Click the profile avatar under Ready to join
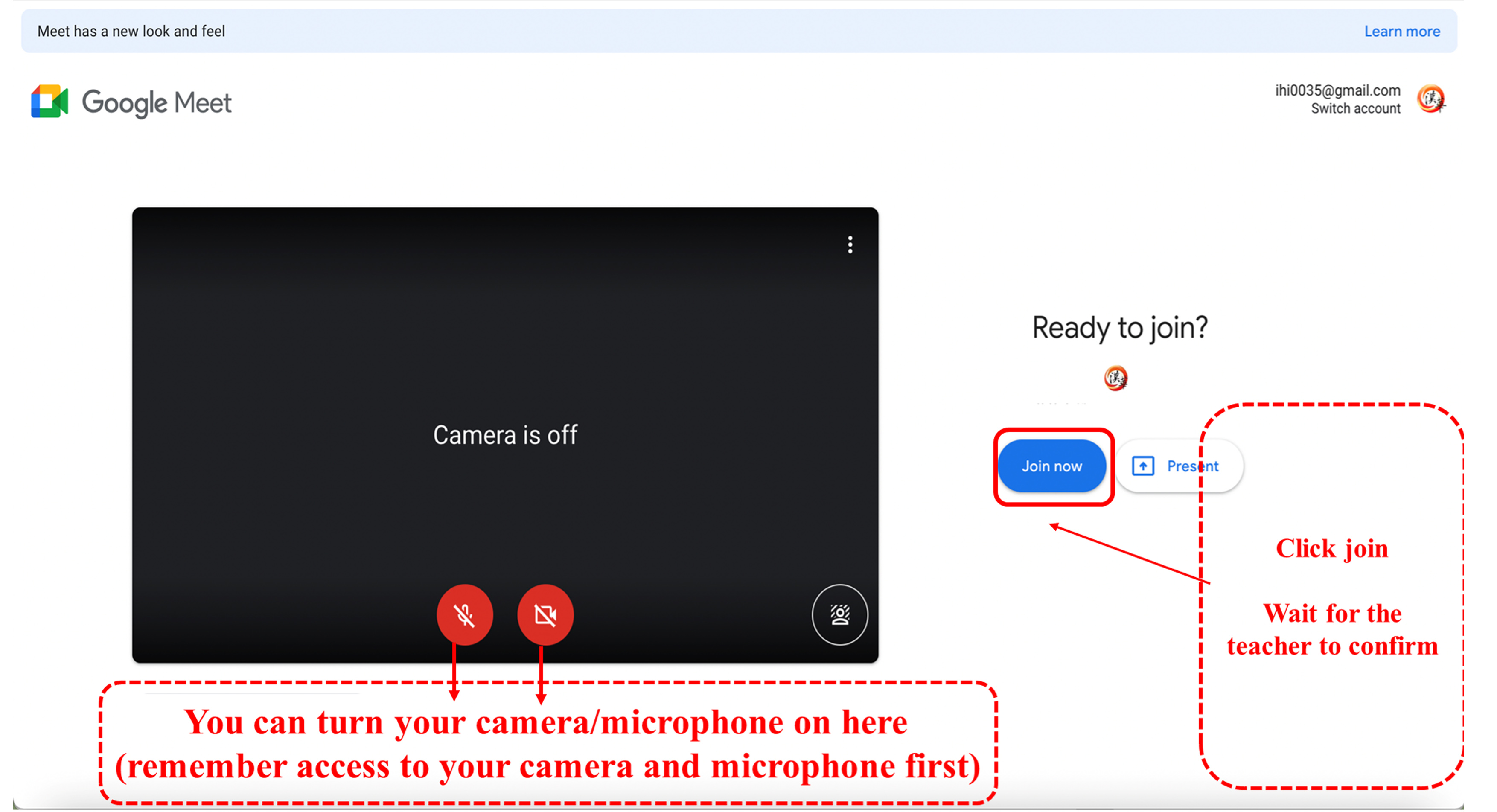 click(1115, 378)
